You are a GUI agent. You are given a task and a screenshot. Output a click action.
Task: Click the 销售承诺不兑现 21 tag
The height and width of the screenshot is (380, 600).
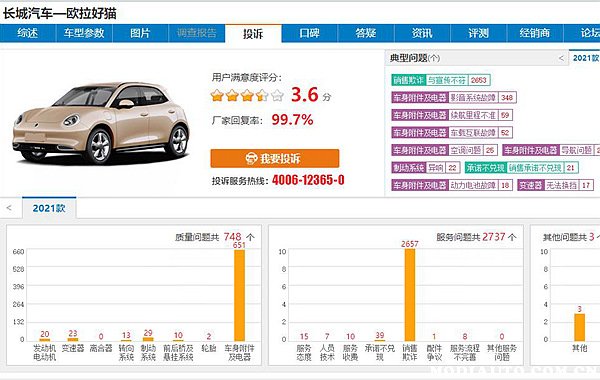tap(522, 168)
